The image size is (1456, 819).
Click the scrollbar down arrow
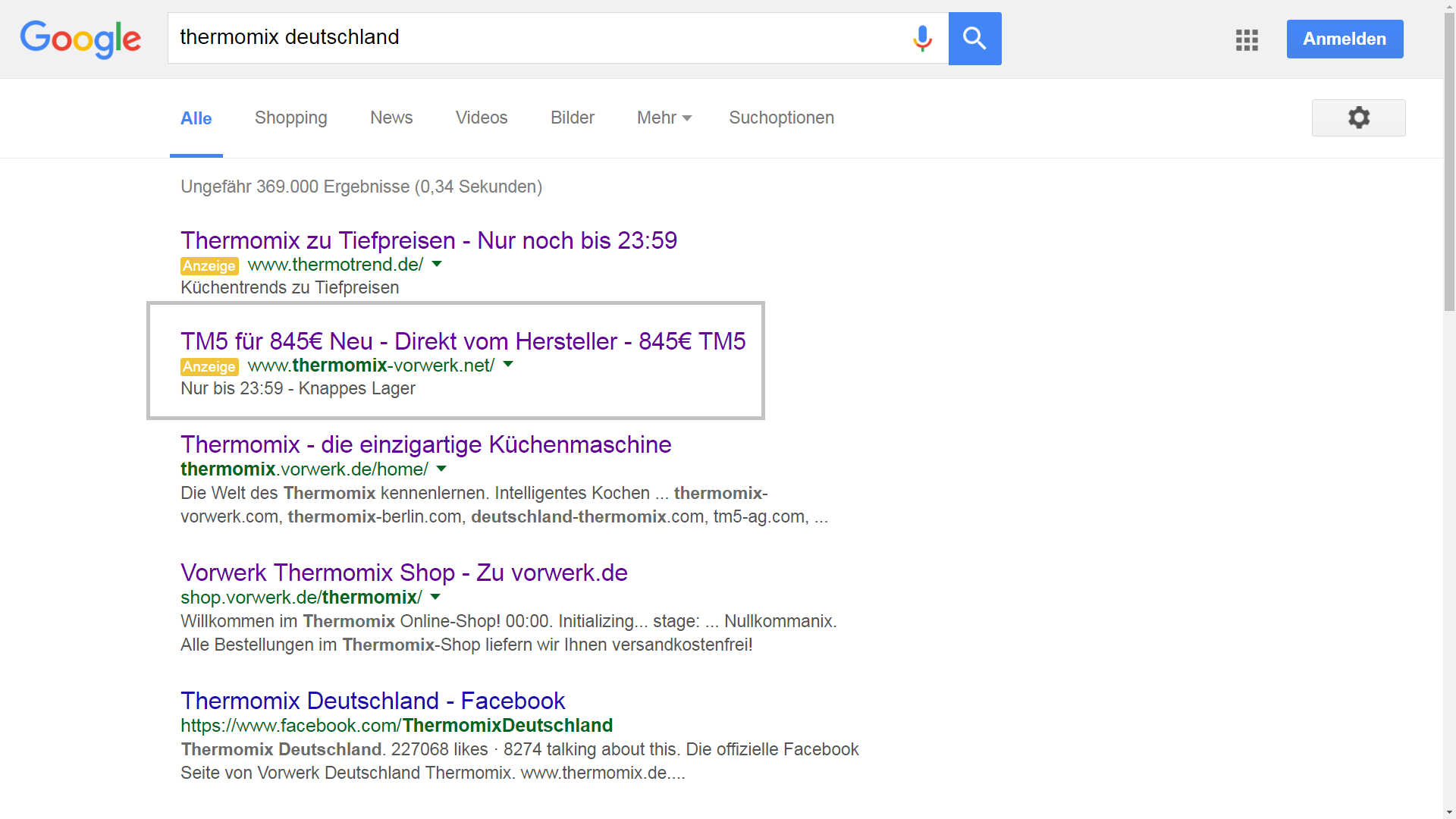1449,812
